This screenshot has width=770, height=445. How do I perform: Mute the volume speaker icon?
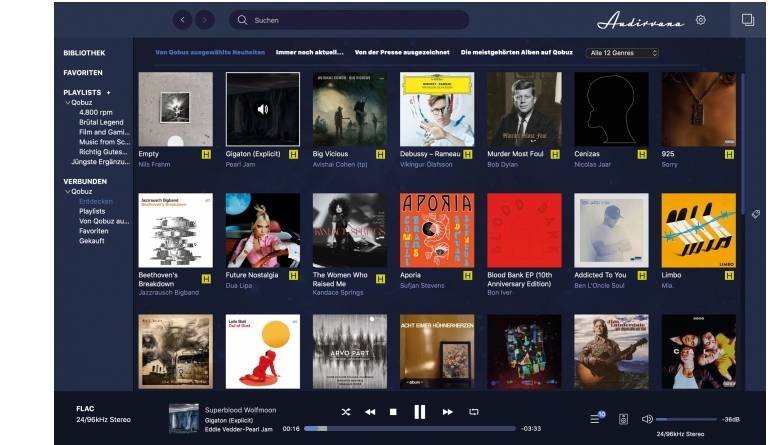click(647, 419)
